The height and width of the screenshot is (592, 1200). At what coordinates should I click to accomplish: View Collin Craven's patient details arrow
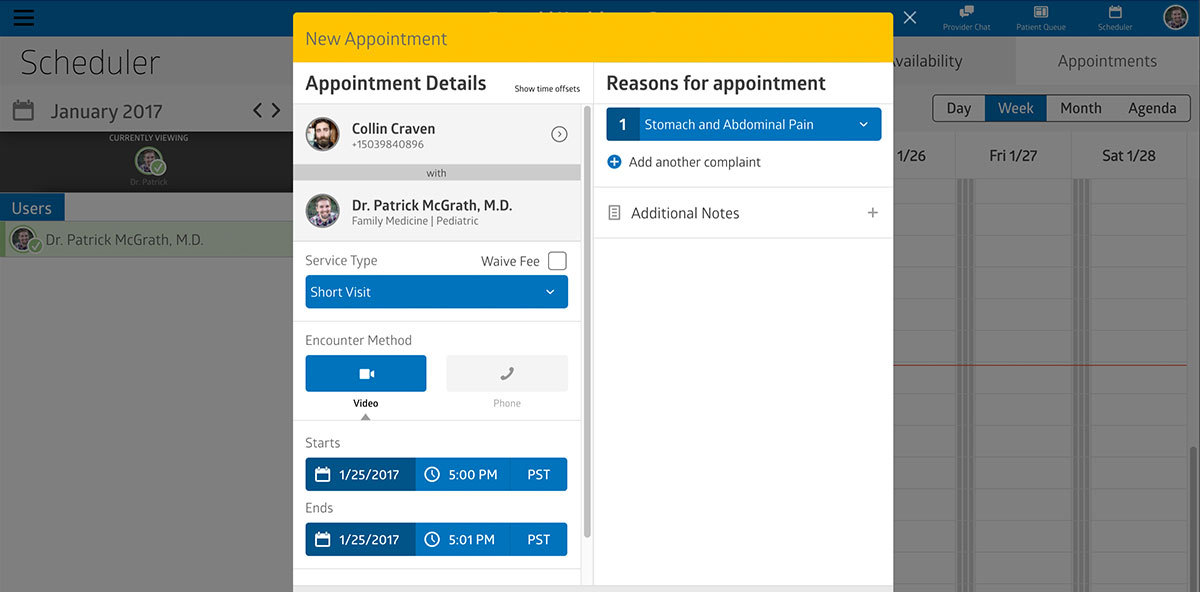pyautogui.click(x=559, y=135)
